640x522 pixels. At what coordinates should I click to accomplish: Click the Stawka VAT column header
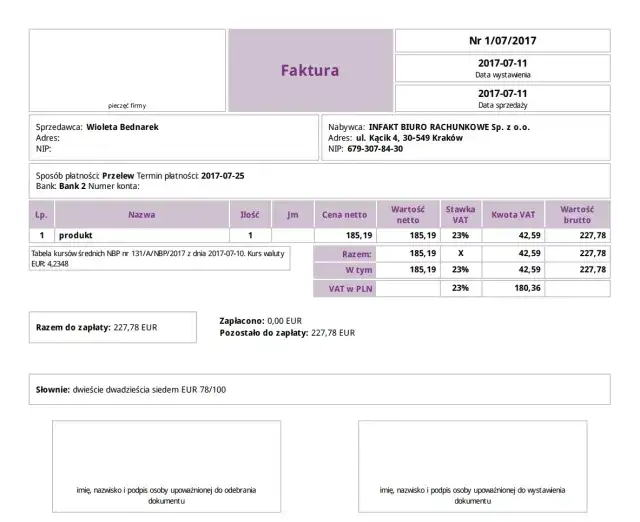[460, 215]
